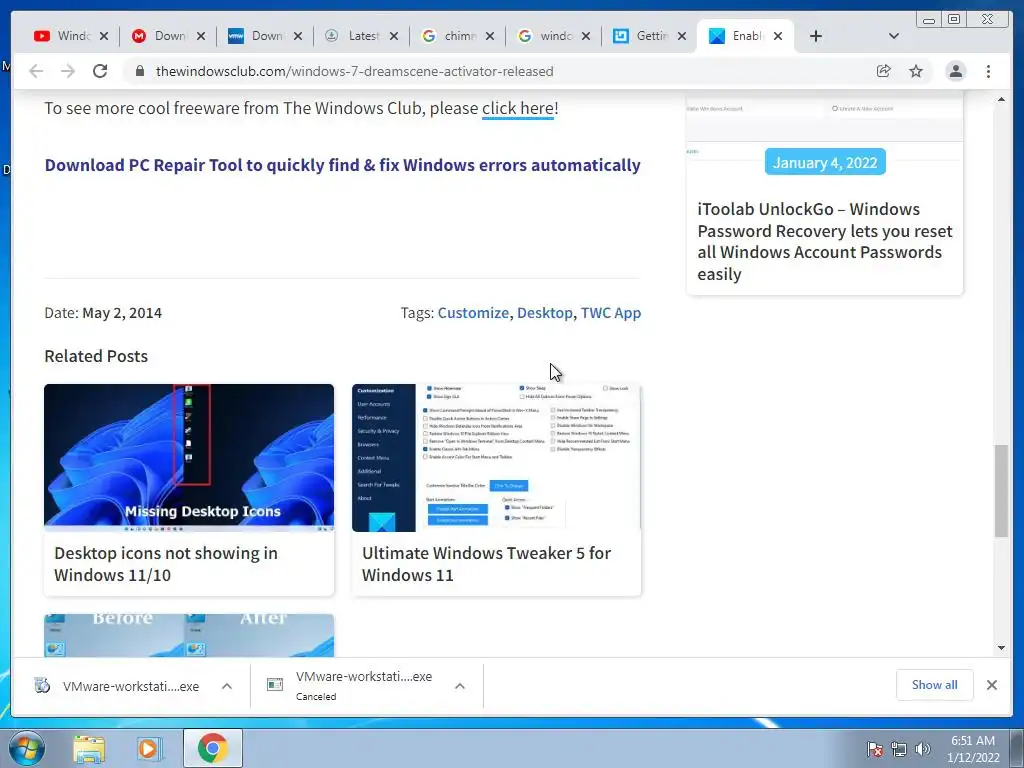The width and height of the screenshot is (1024, 768).
Task: Click the vertical scrollbar thumb
Action: (x=1001, y=490)
